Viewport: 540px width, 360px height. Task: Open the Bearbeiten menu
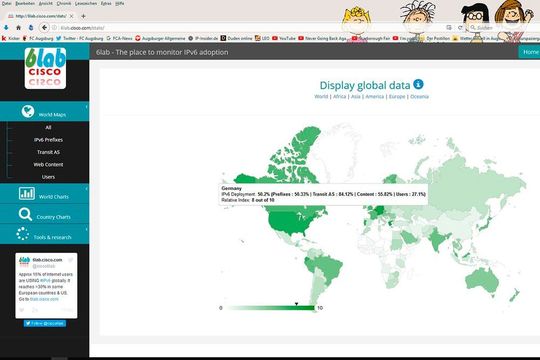(25, 3)
